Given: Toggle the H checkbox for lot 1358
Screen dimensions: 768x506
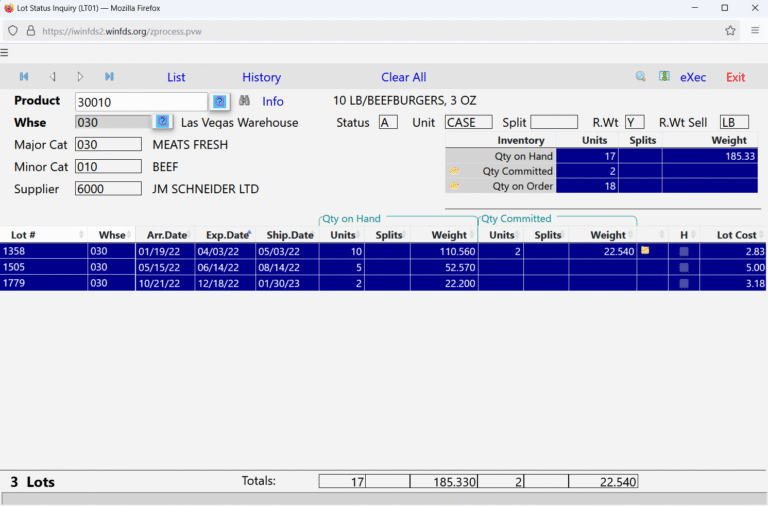Looking at the screenshot, I should [684, 252].
